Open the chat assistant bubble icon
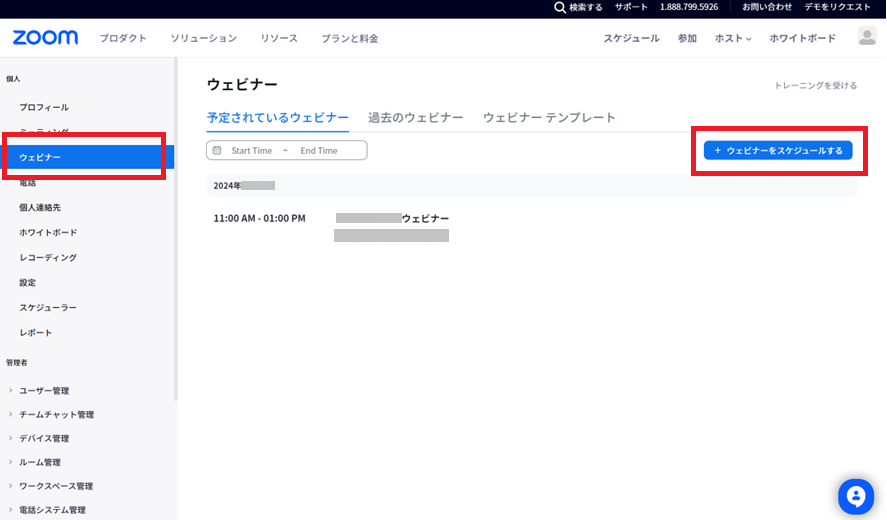The width and height of the screenshot is (887, 520). 856,496
